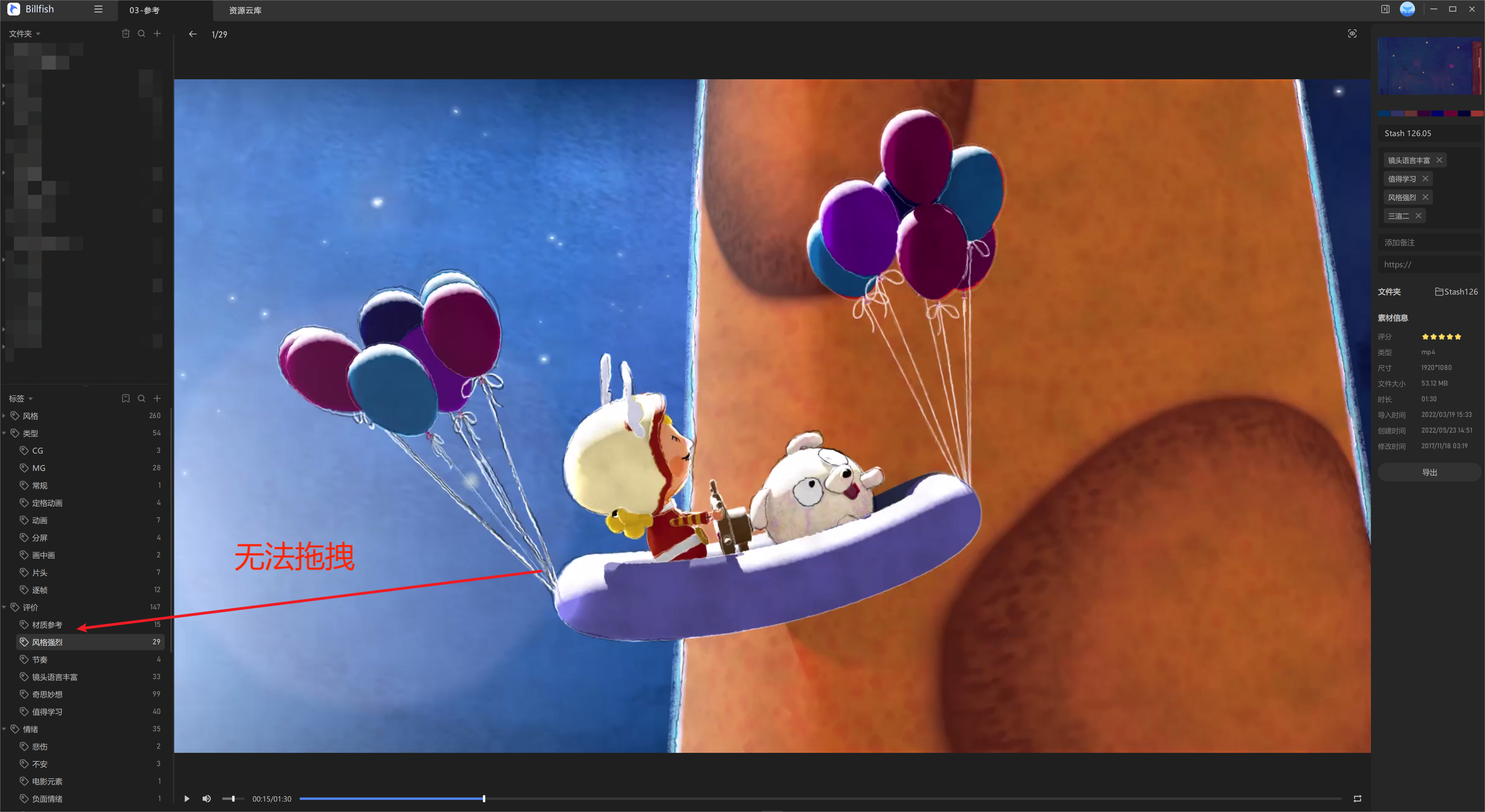Image resolution: width=1485 pixels, height=812 pixels.
Task: Select the 节奏 tag
Action: pos(90,659)
